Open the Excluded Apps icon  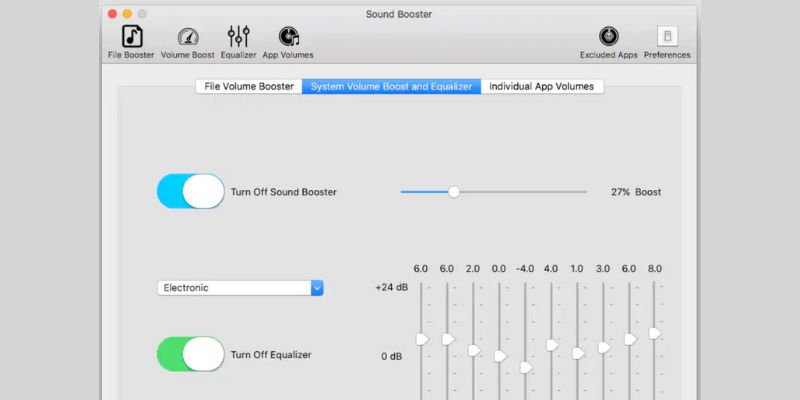[608, 37]
